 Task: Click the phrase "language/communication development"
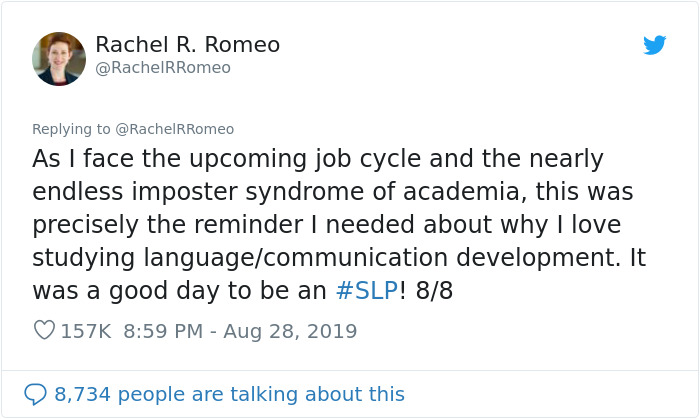click(381, 258)
